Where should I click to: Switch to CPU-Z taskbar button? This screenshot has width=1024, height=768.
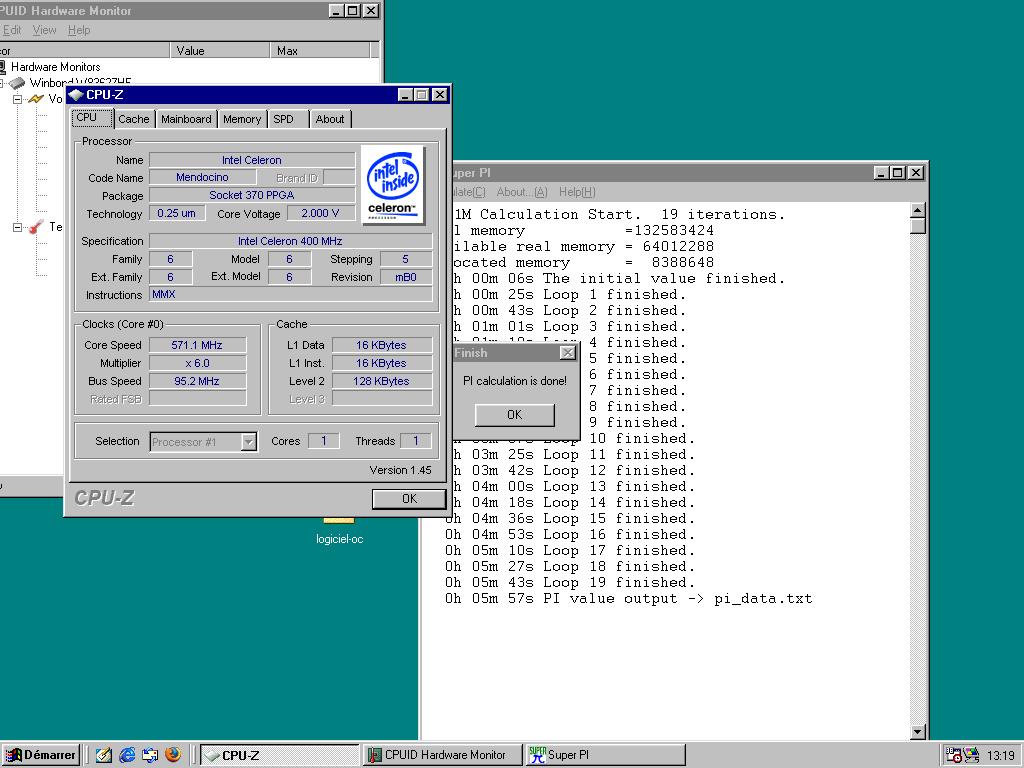(280, 755)
